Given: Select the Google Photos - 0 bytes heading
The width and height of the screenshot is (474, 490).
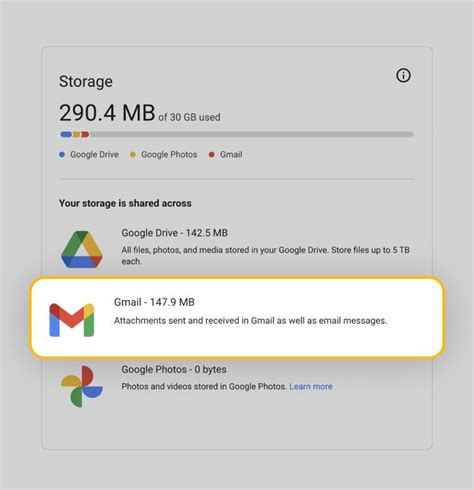Looking at the screenshot, I should [174, 369].
